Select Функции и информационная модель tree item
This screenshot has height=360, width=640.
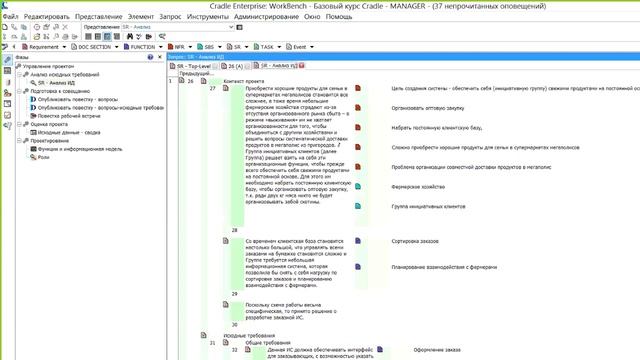point(80,149)
